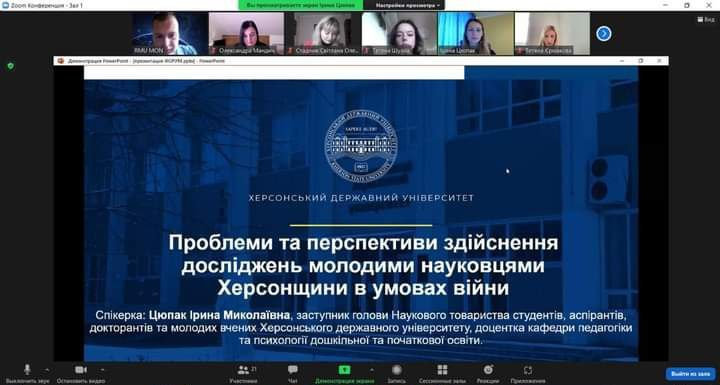Expand share screen options arrow

click(371, 369)
